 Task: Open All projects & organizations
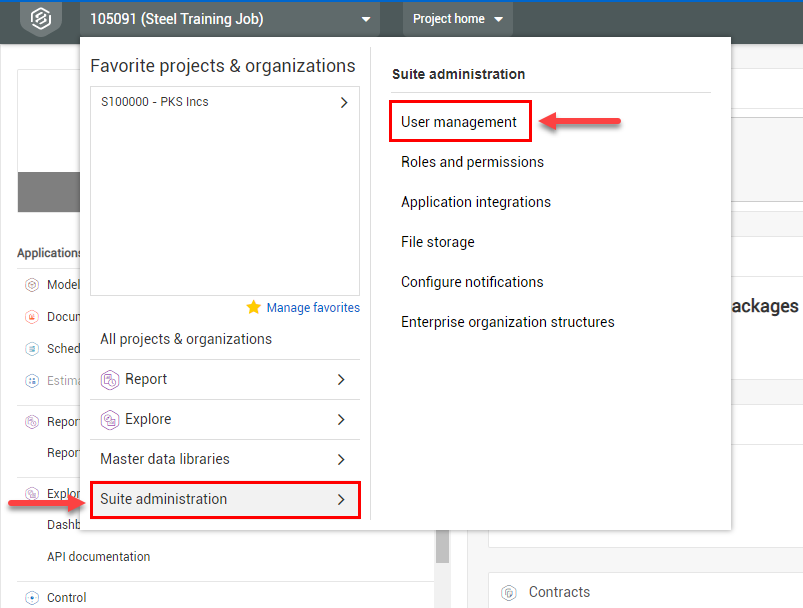(x=186, y=339)
